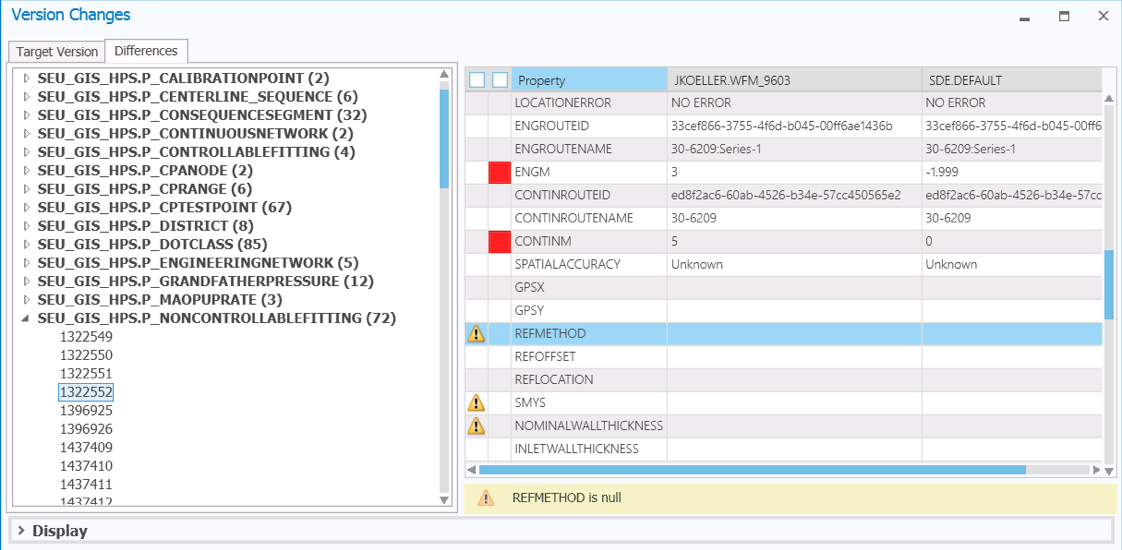This screenshot has height=550, width=1122.
Task: Expand SEU_GIS_HPS.P_ENGINEERINGNETWORK node
Action: click(x=27, y=263)
